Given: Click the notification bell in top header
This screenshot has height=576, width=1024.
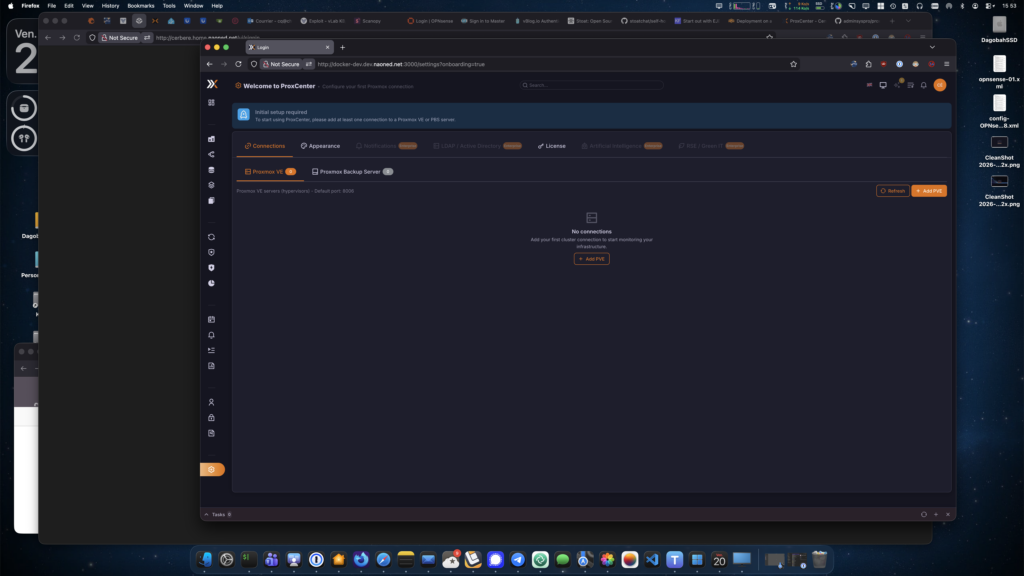Looking at the screenshot, I should coord(924,85).
